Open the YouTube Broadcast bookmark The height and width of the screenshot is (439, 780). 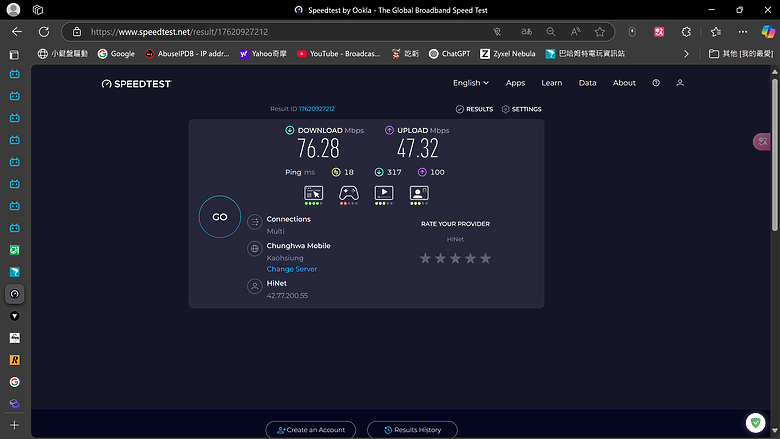click(x=338, y=54)
